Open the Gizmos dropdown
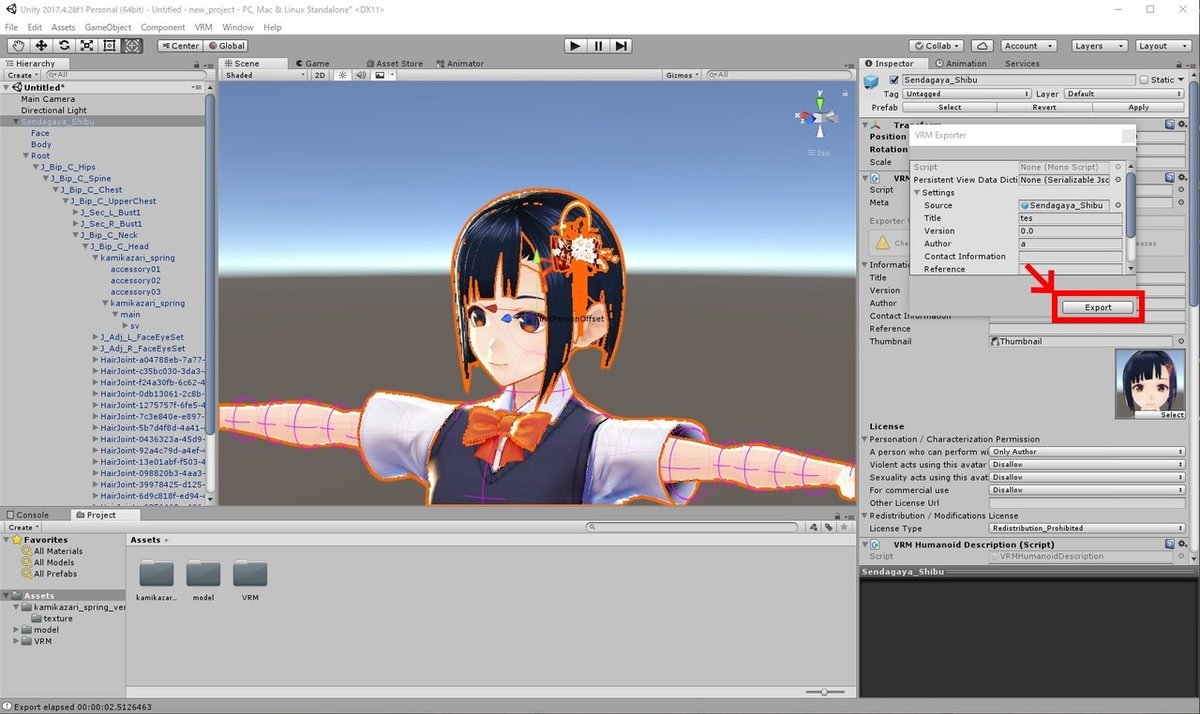This screenshot has width=1200, height=714. pos(683,75)
